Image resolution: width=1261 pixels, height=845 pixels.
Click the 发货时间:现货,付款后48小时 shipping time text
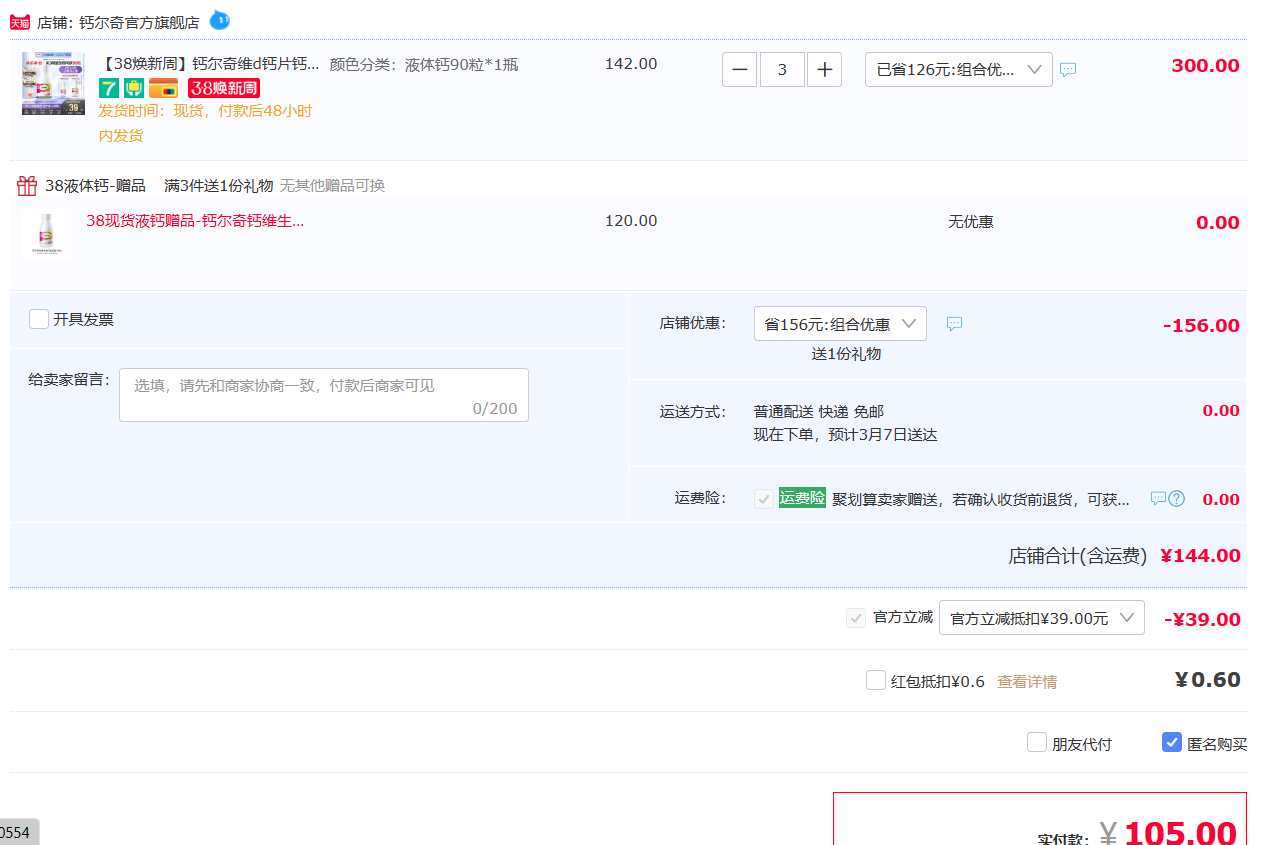point(205,111)
